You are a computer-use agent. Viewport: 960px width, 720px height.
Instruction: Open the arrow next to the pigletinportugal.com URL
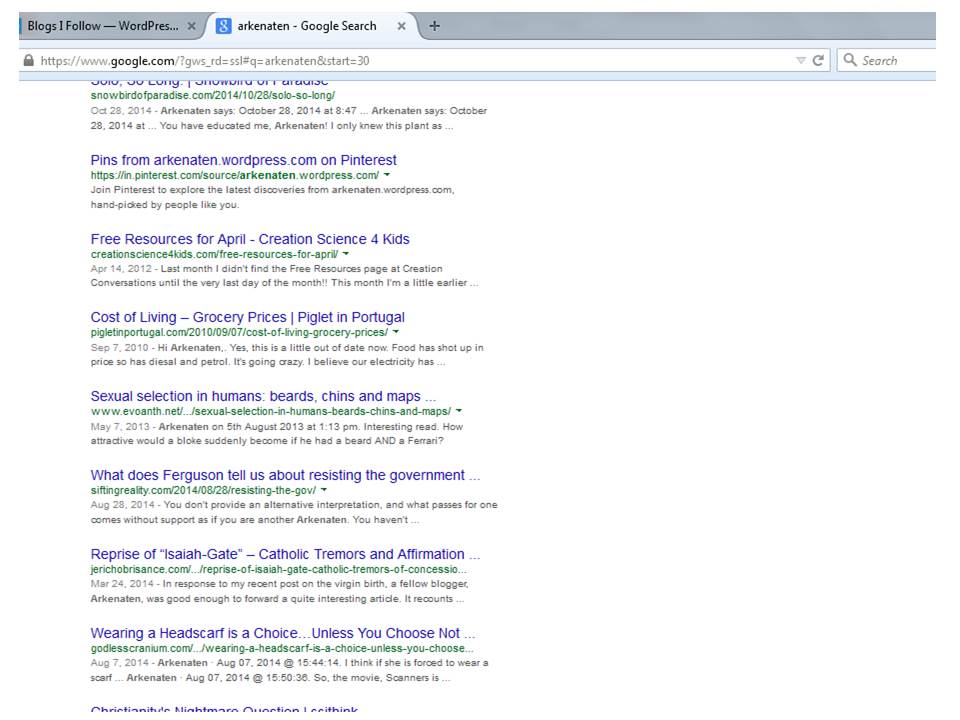(x=396, y=332)
